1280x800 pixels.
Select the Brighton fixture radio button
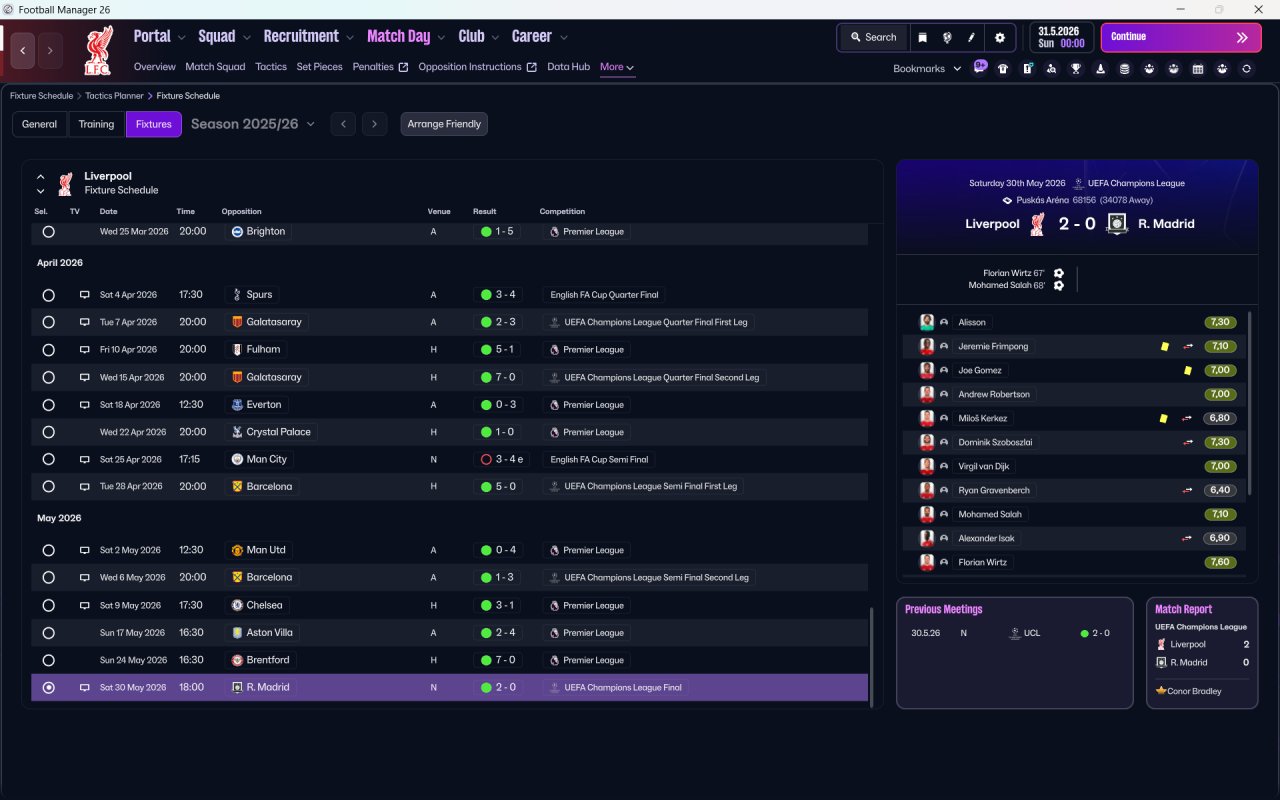pos(48,231)
